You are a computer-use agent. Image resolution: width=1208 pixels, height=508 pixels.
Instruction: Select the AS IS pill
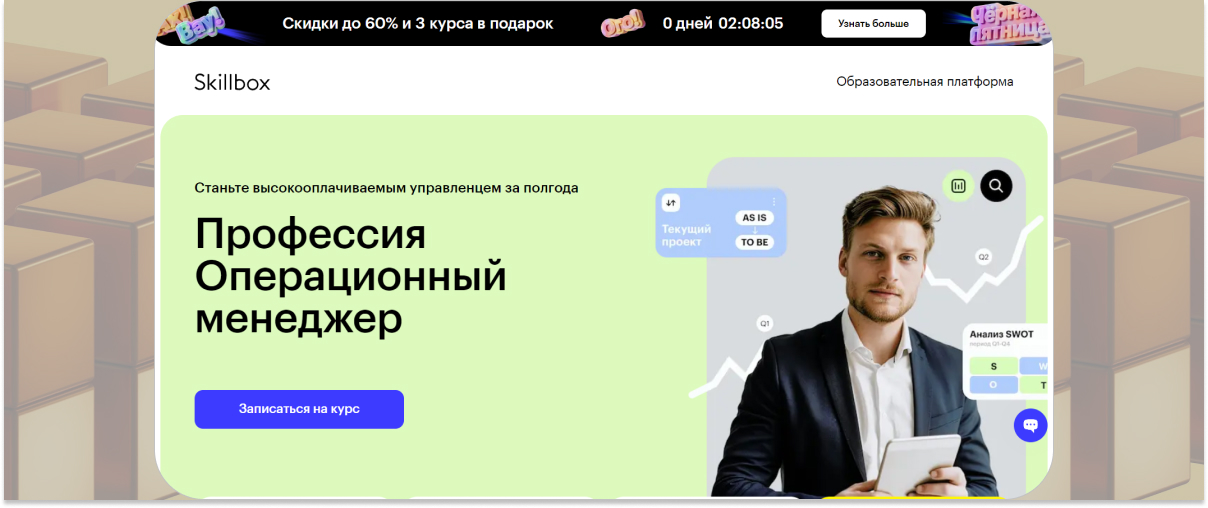[x=755, y=217]
